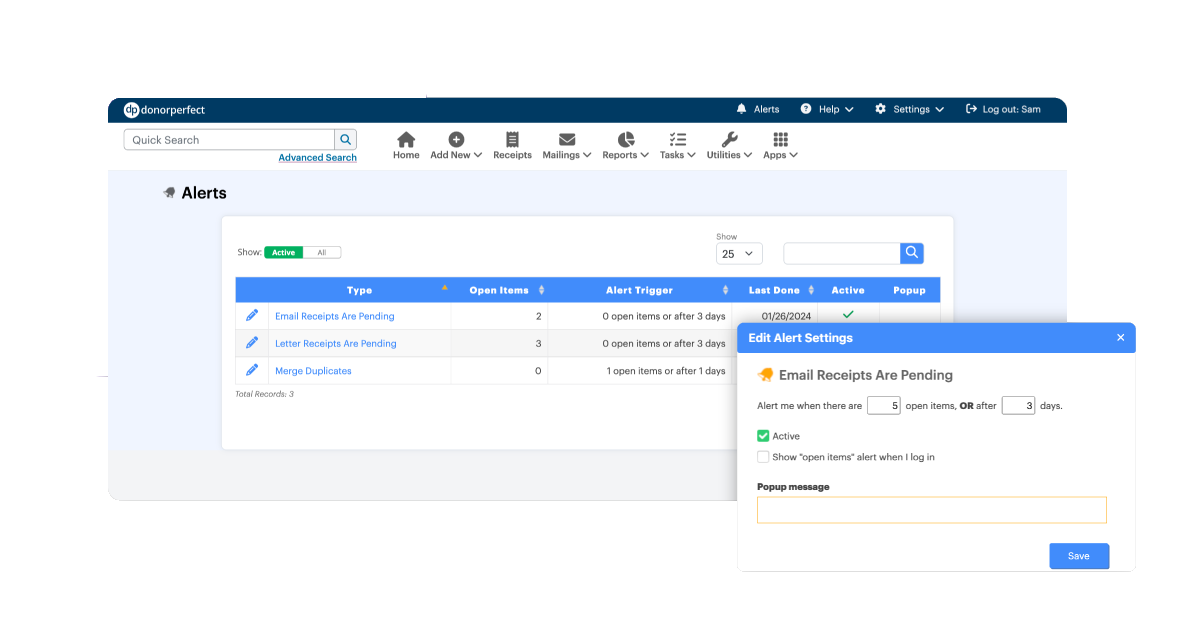Uncheck the Active checkbox in dialog
Screen dimensions: 1200x630
(763, 436)
